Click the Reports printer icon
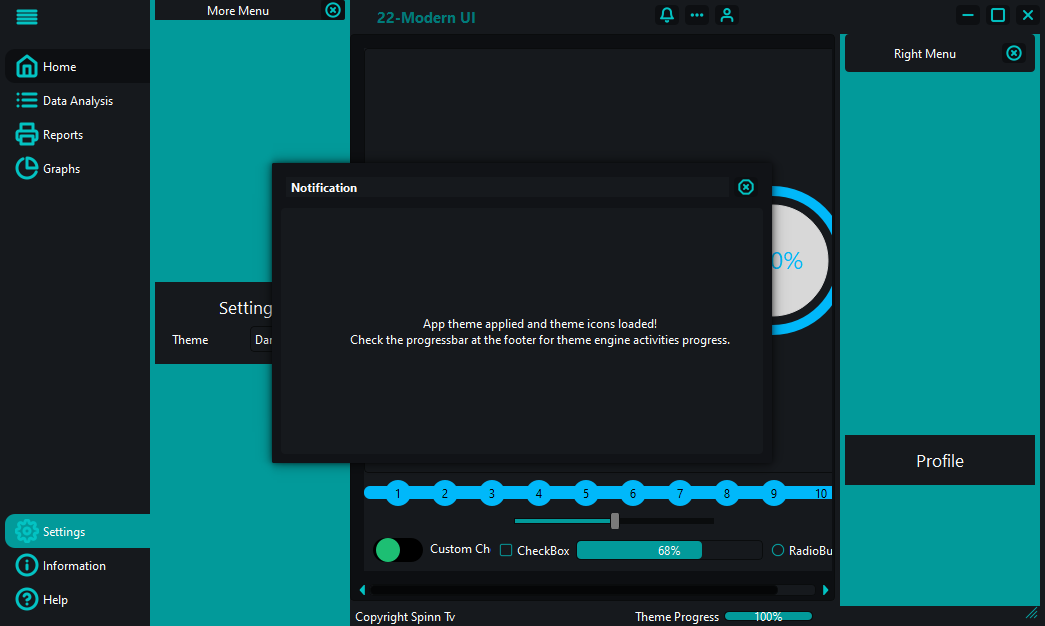The width and height of the screenshot is (1045, 626). coord(27,134)
